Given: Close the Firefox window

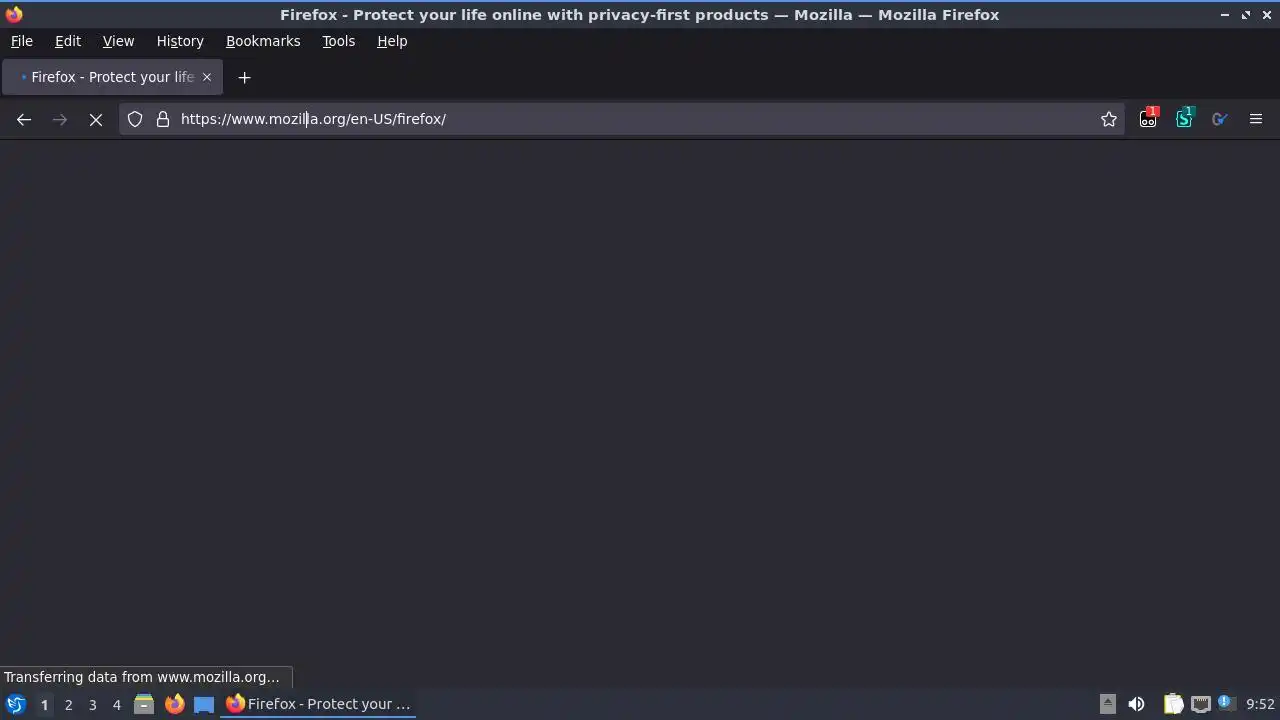Looking at the screenshot, I should point(1266,15).
